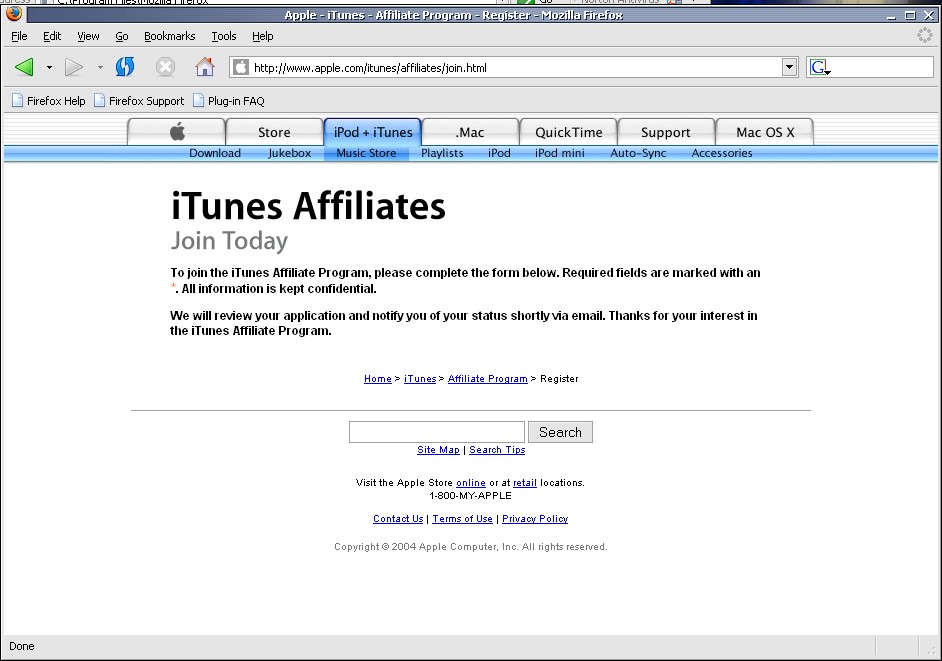Follow the iTunes breadcrumb link
This screenshot has width=942, height=661.
[420, 379]
